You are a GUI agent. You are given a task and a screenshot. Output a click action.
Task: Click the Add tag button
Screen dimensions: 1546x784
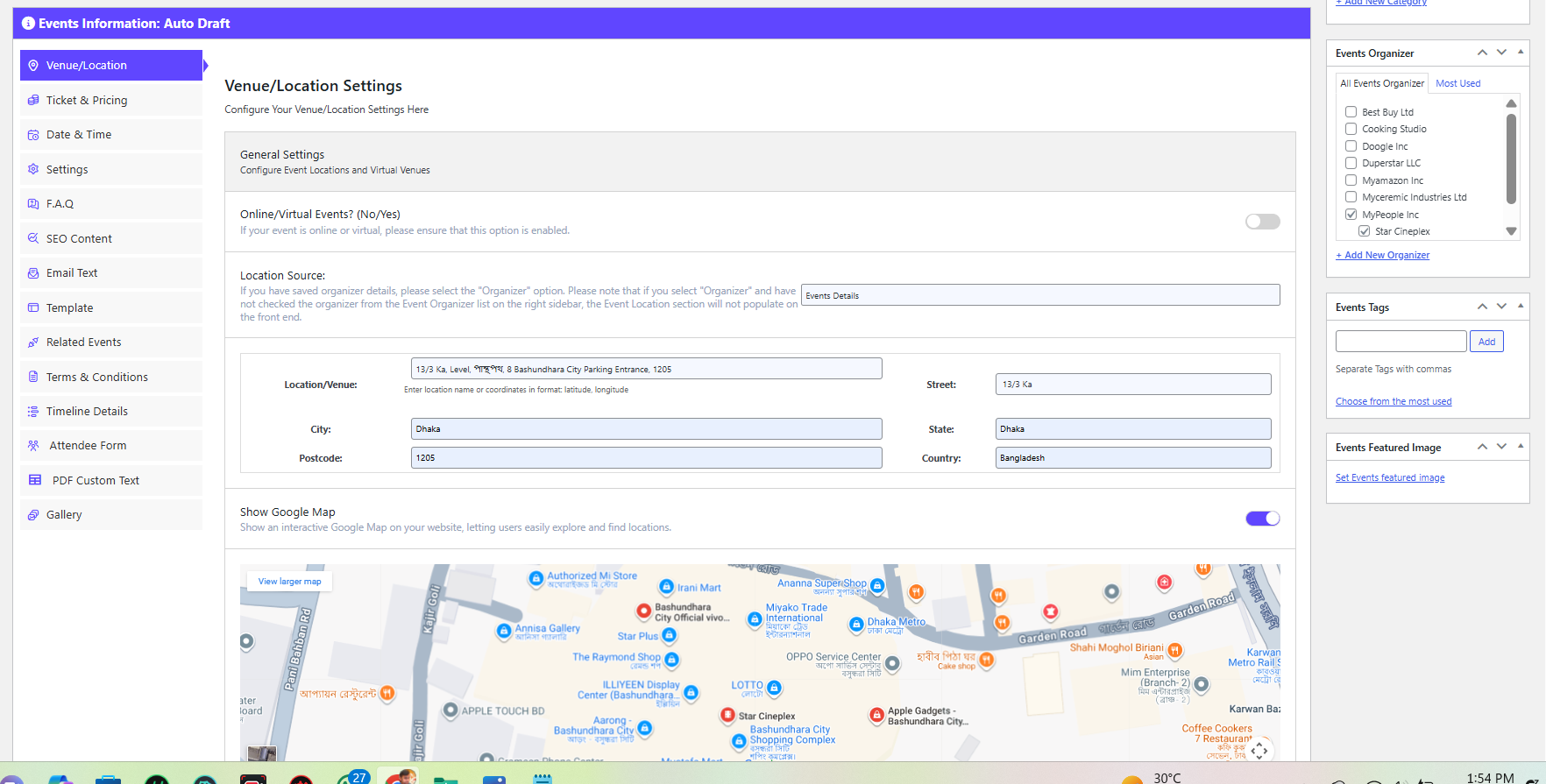1486,342
